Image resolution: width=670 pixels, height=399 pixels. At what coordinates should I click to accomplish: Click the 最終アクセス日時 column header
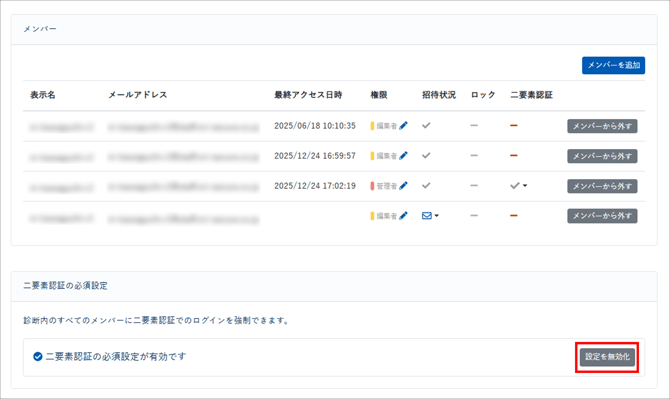pyautogui.click(x=308, y=95)
